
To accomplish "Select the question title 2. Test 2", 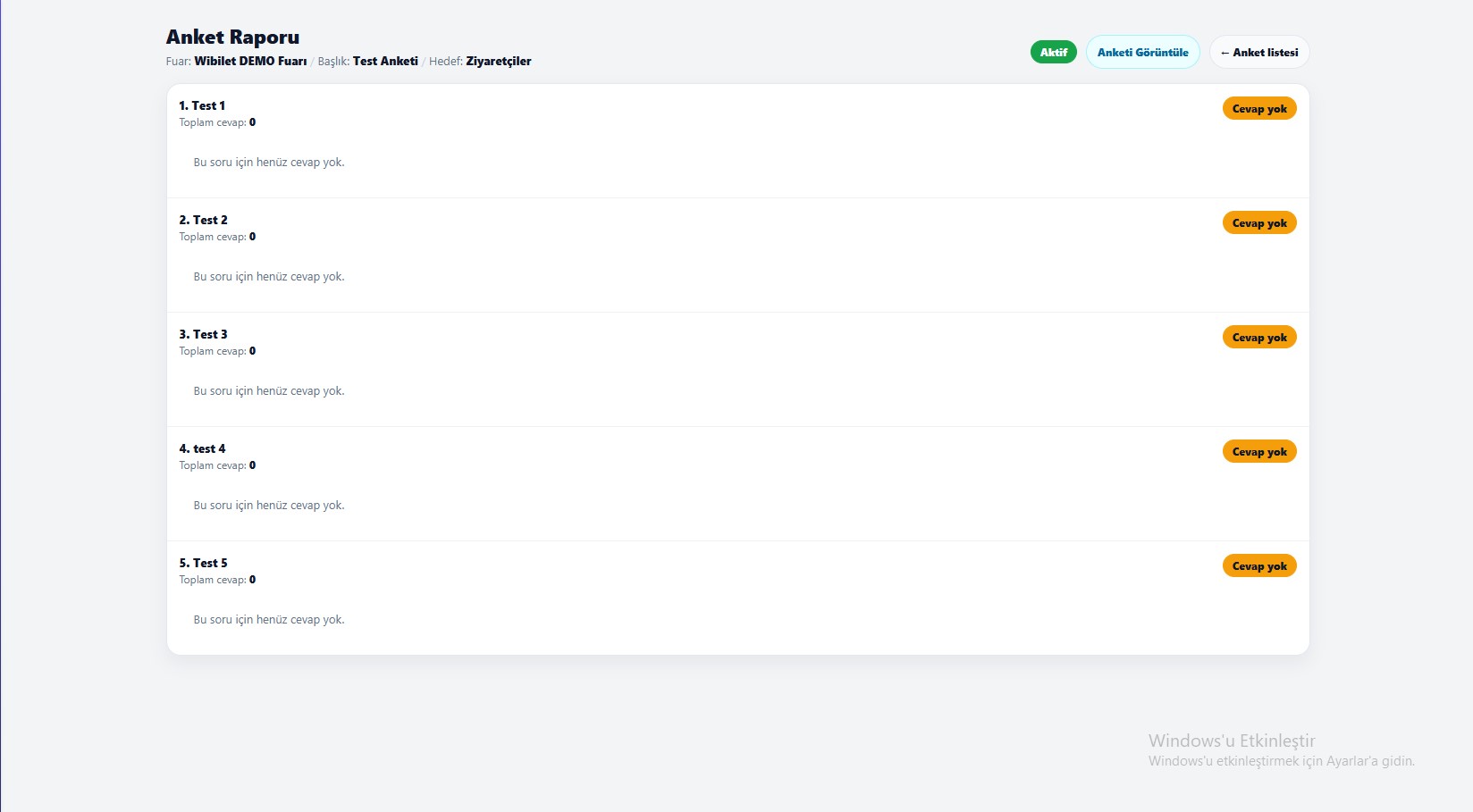I will [203, 220].
